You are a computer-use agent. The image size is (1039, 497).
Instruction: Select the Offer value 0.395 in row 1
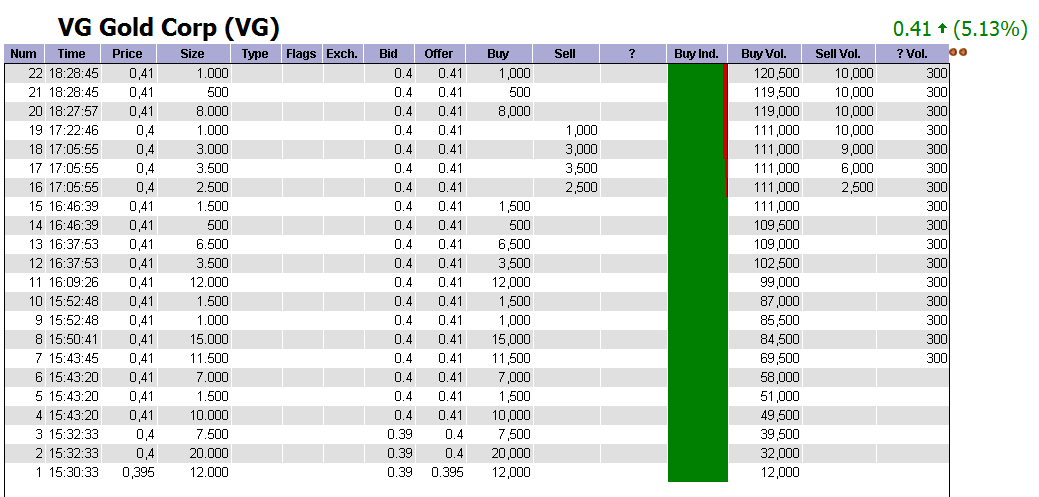(447, 472)
